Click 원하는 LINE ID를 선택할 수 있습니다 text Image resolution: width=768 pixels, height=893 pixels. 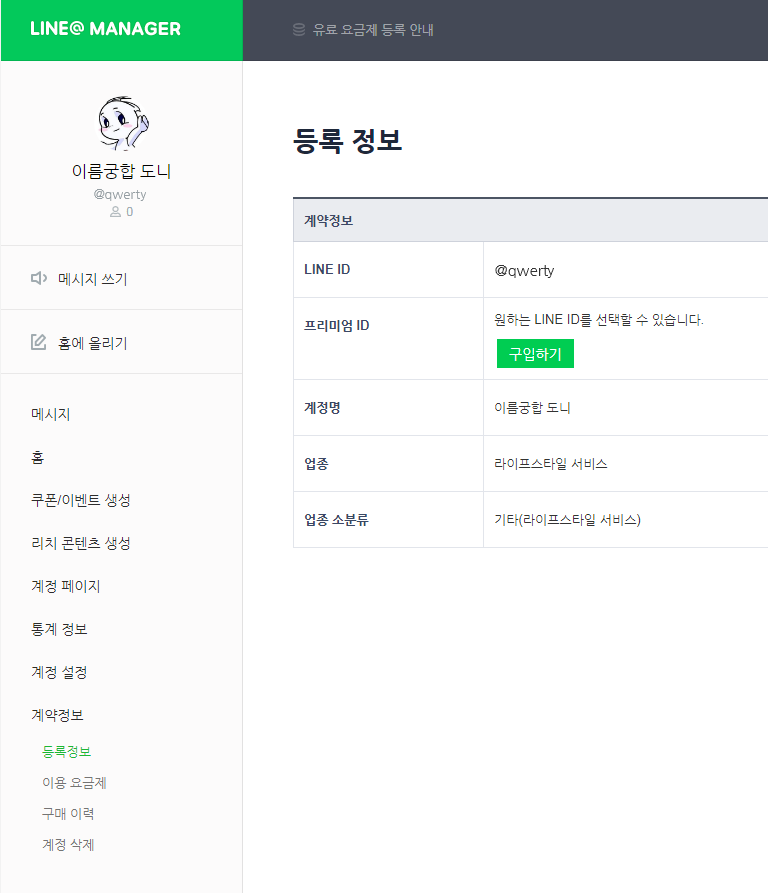(599, 319)
